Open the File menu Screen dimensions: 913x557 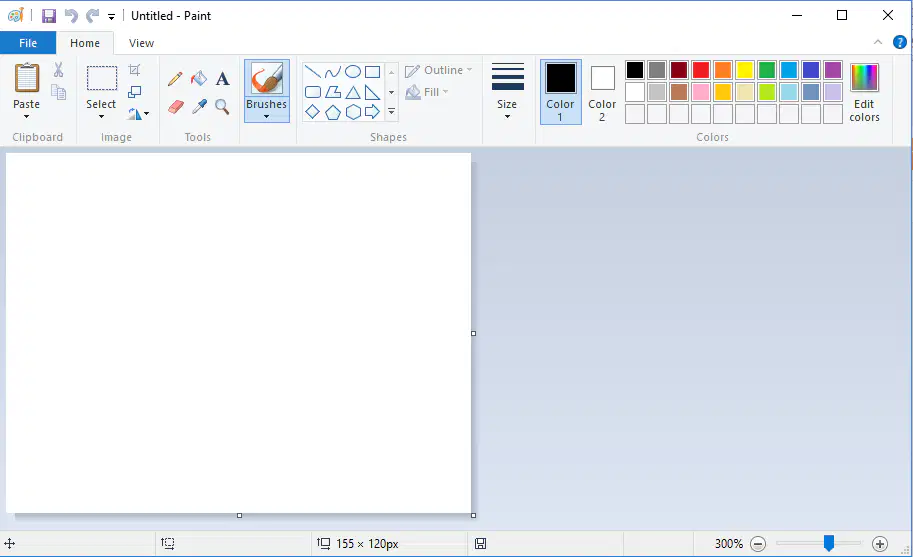pos(28,43)
